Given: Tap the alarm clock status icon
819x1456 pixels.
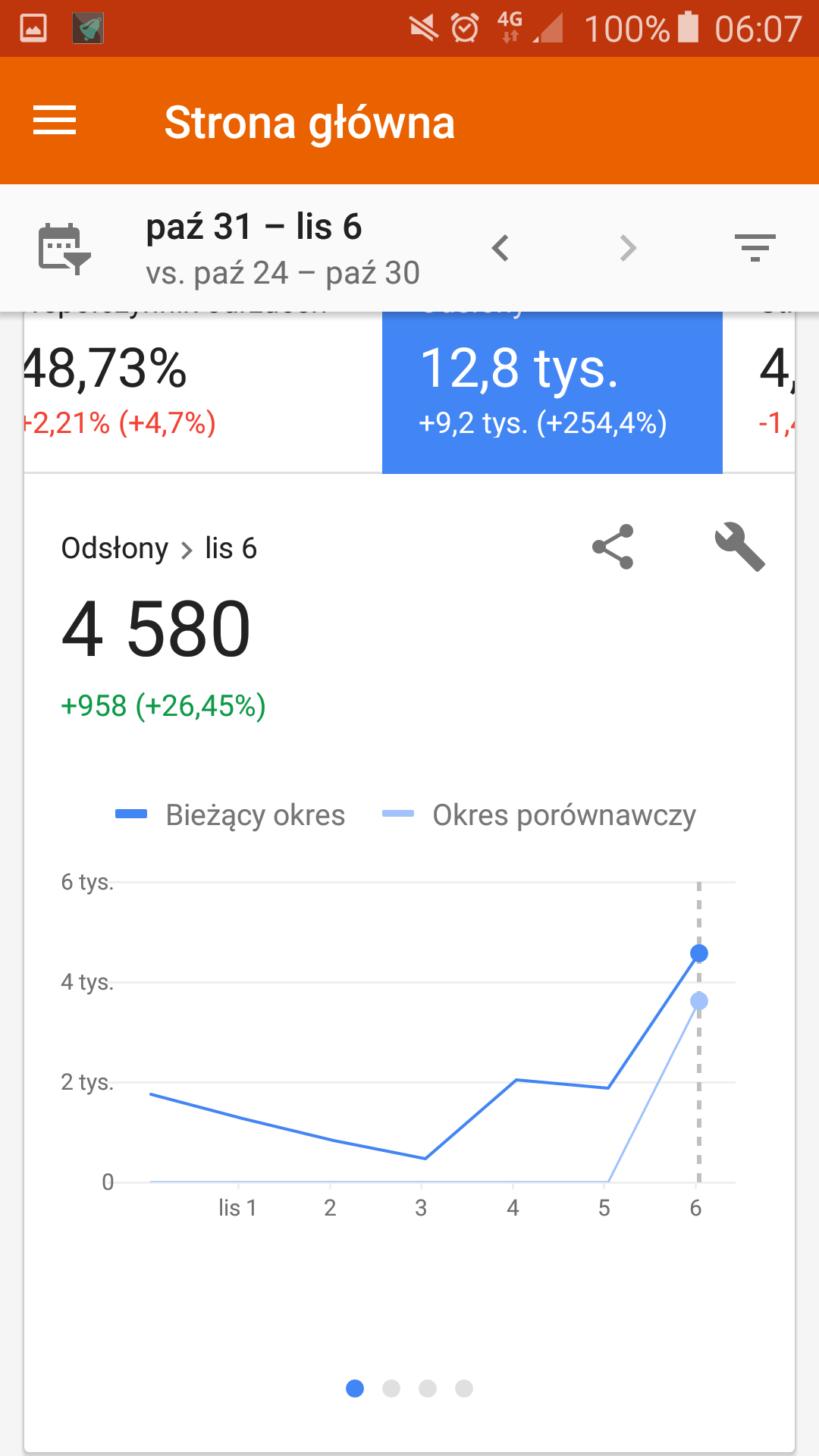Looking at the screenshot, I should pos(465,29).
